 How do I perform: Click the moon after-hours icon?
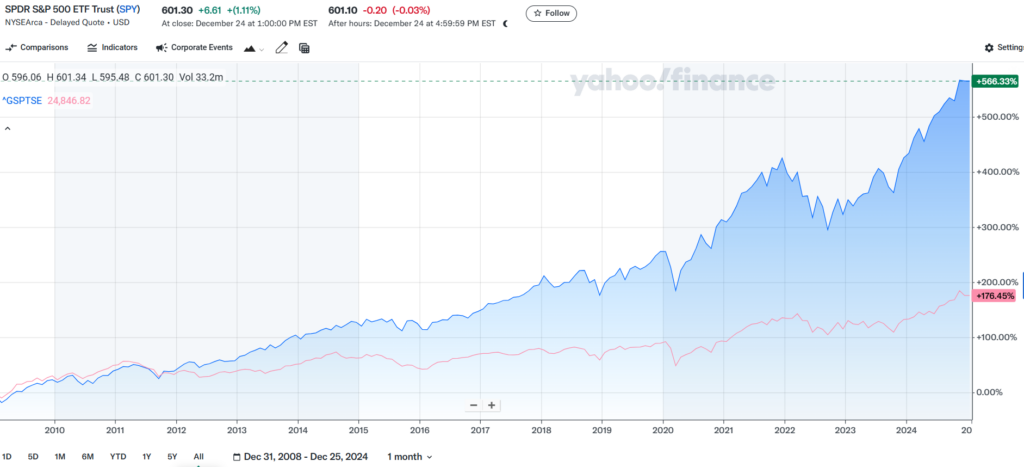[x=505, y=23]
